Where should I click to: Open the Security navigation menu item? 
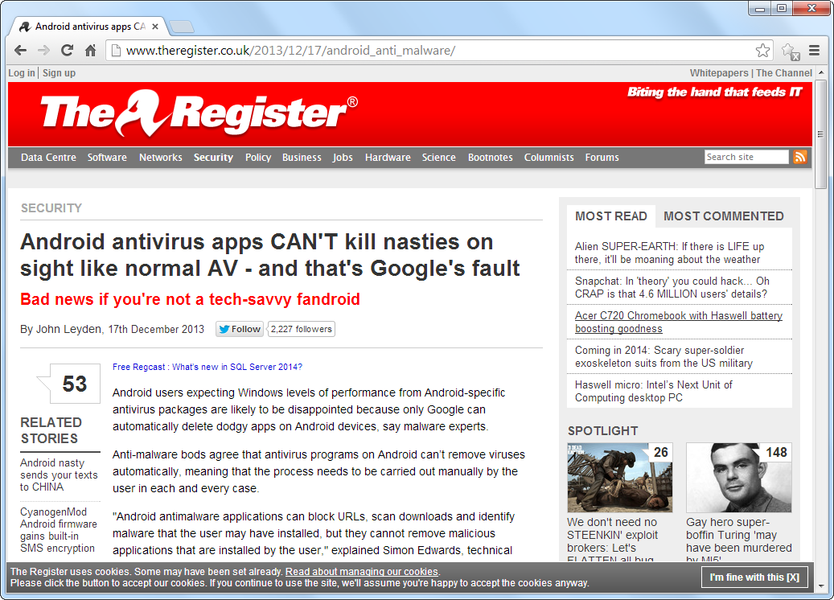tap(213, 158)
